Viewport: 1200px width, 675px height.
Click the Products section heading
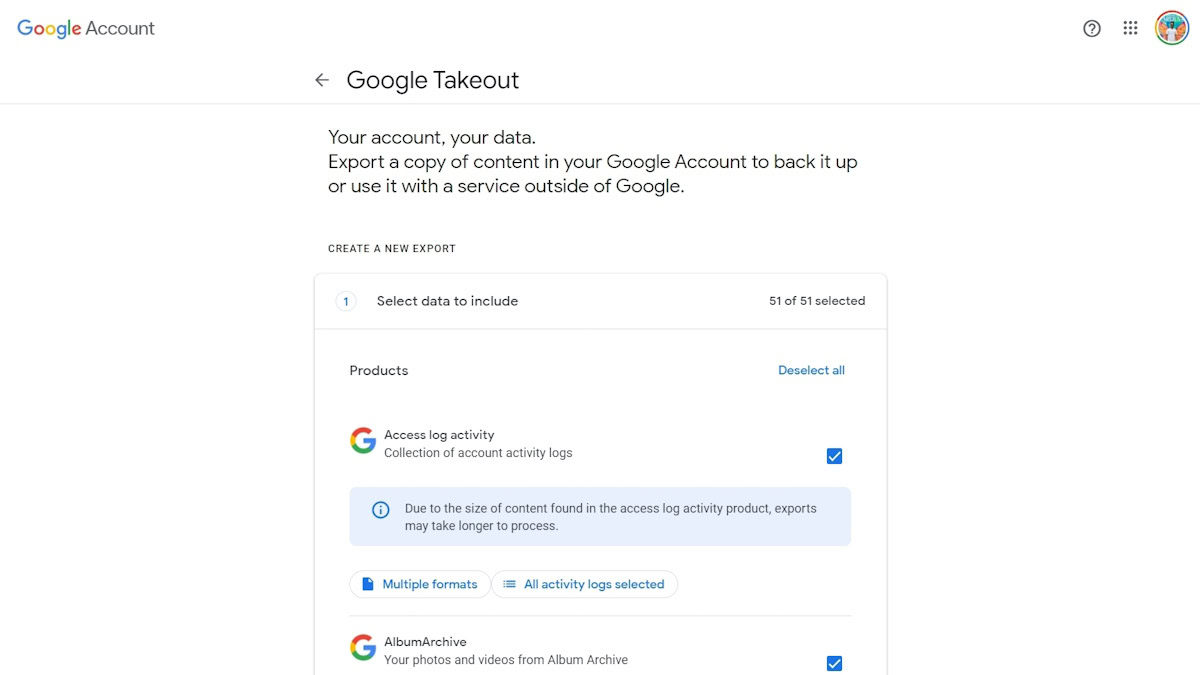[379, 370]
